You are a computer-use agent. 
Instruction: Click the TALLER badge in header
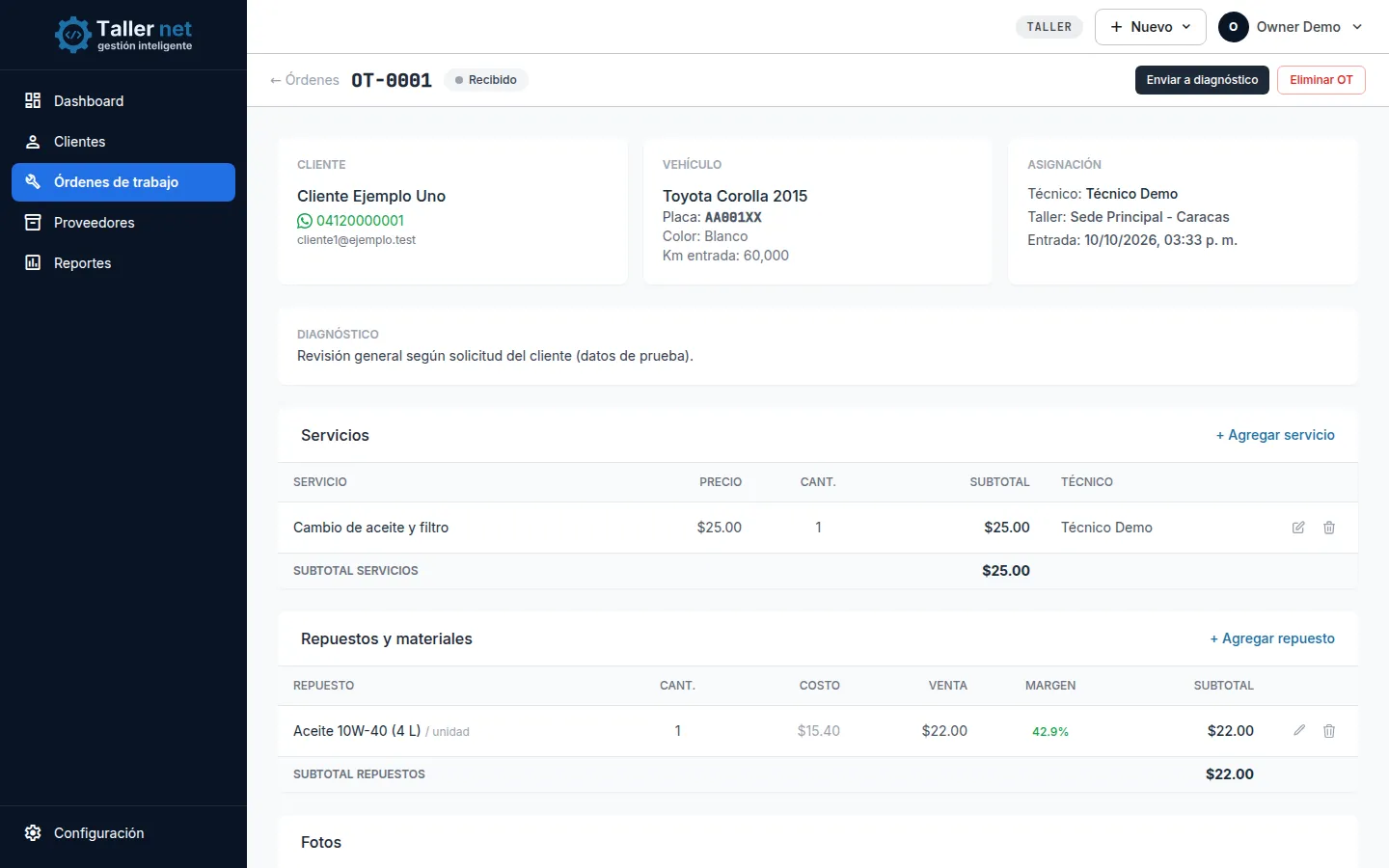1049,27
